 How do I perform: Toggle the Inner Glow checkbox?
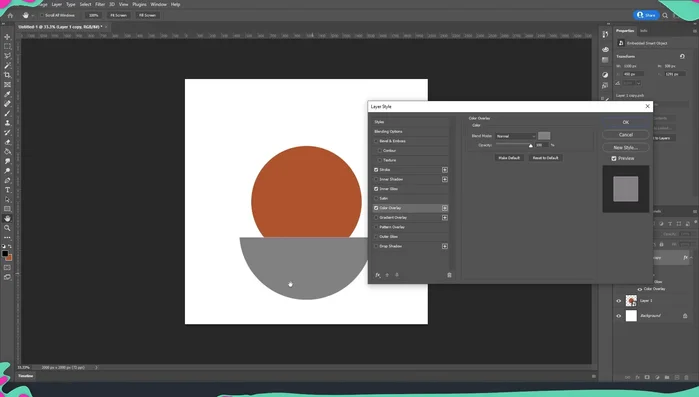click(x=376, y=189)
